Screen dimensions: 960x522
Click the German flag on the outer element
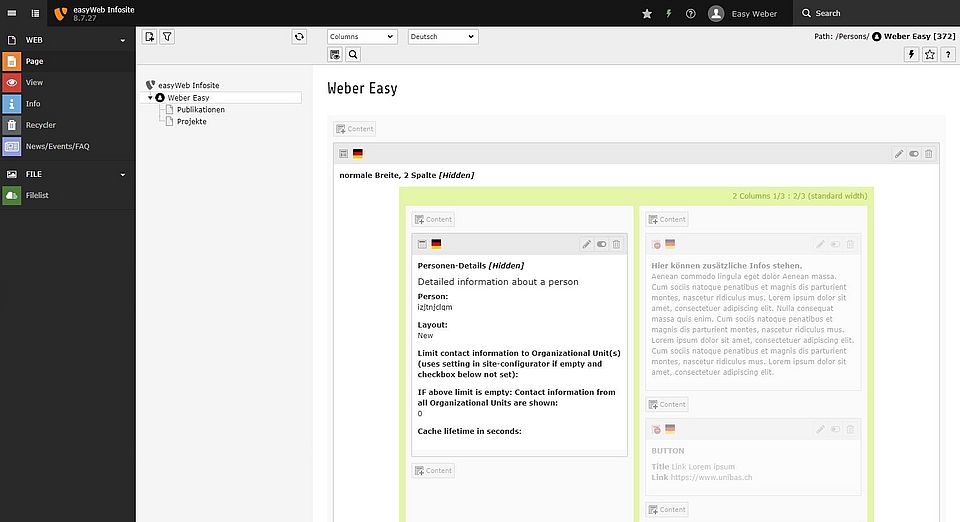click(358, 154)
